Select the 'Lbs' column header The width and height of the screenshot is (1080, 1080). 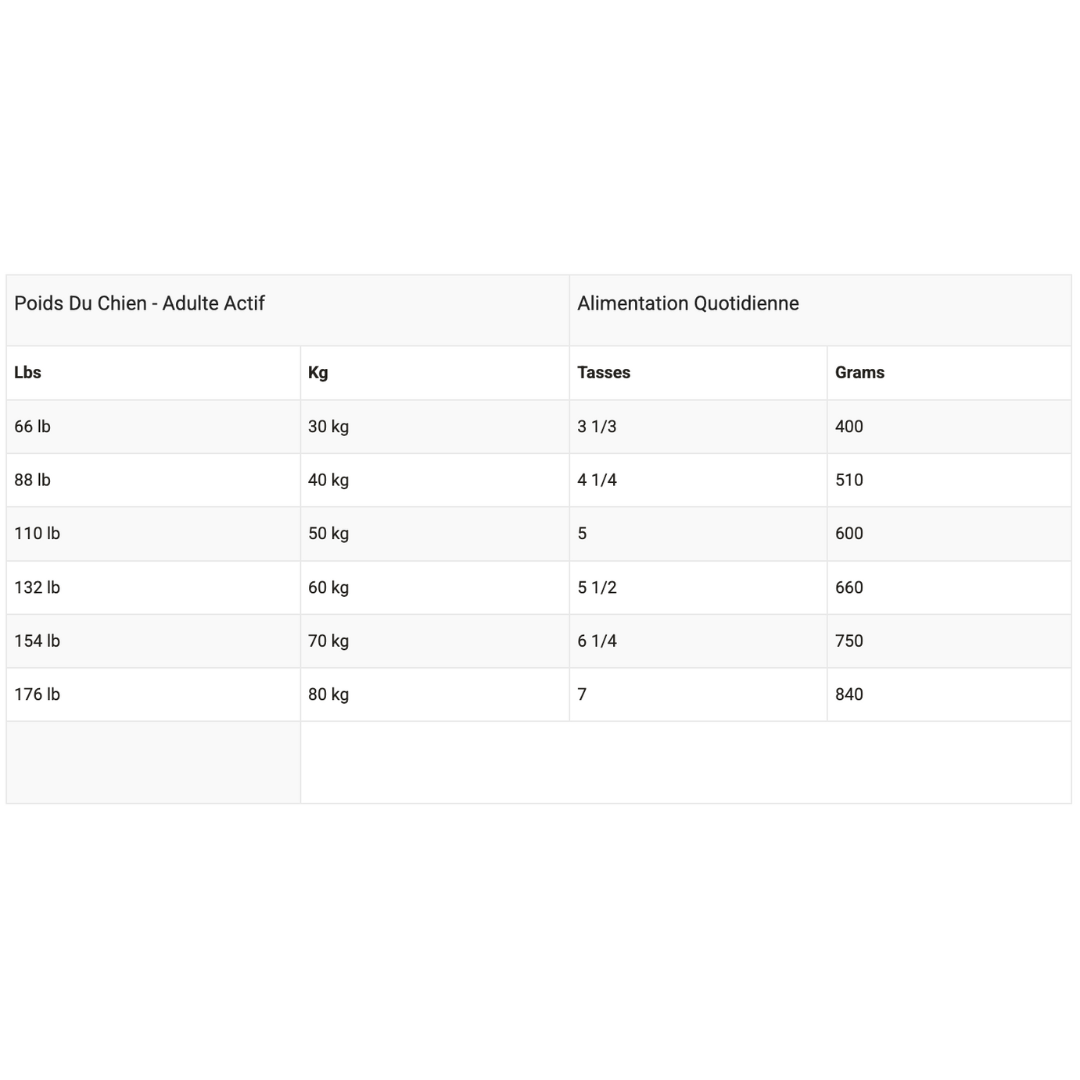153,373
